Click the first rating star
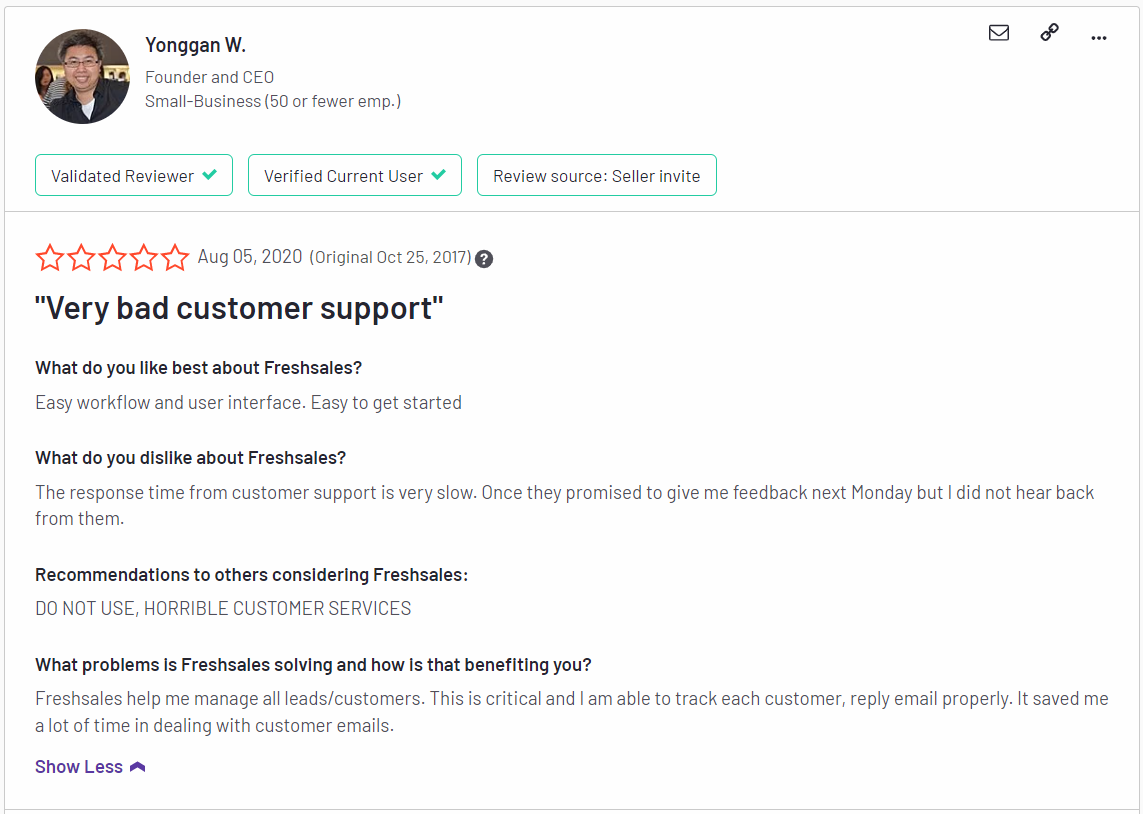 point(49,257)
